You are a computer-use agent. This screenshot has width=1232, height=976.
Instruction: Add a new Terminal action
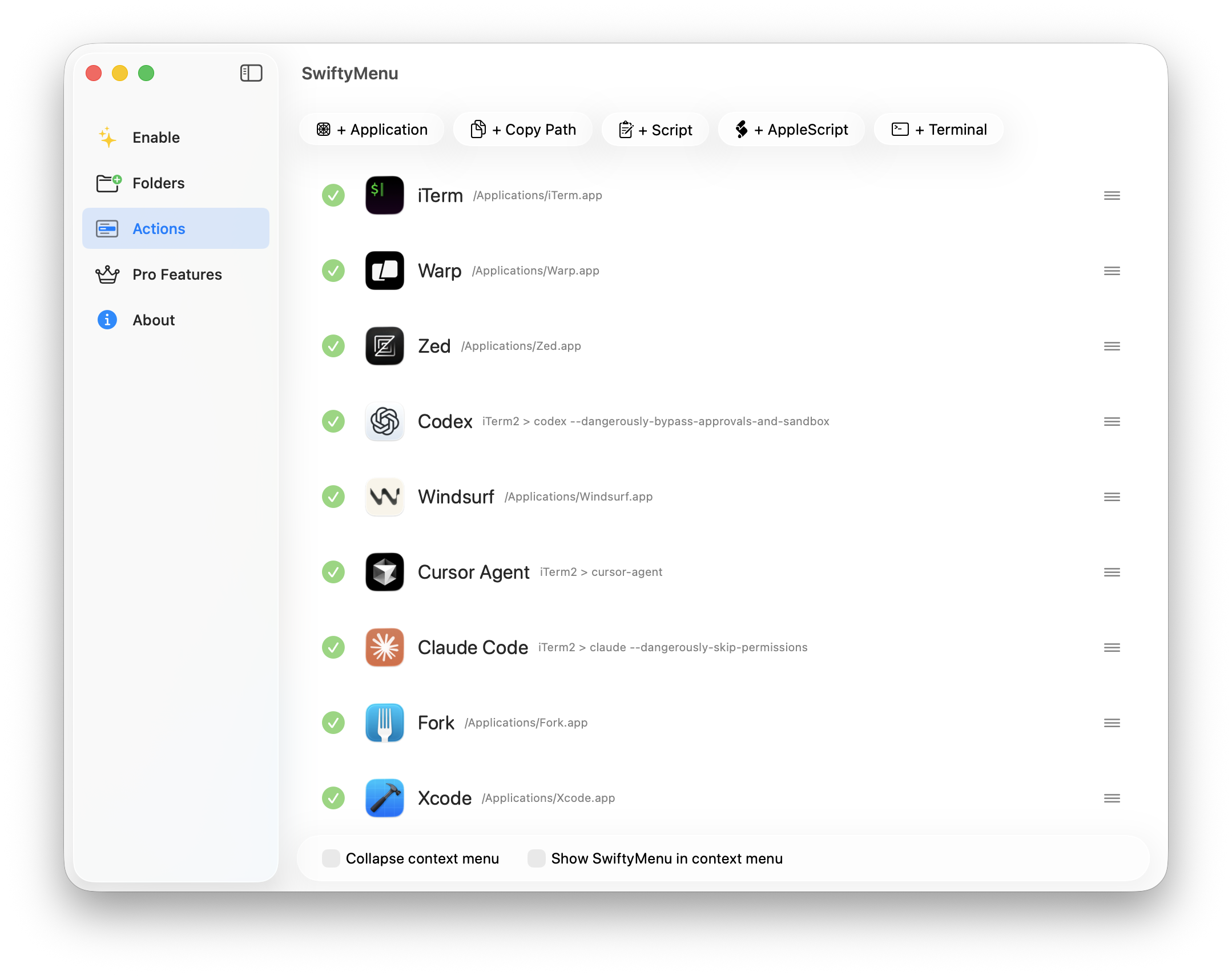click(x=939, y=130)
